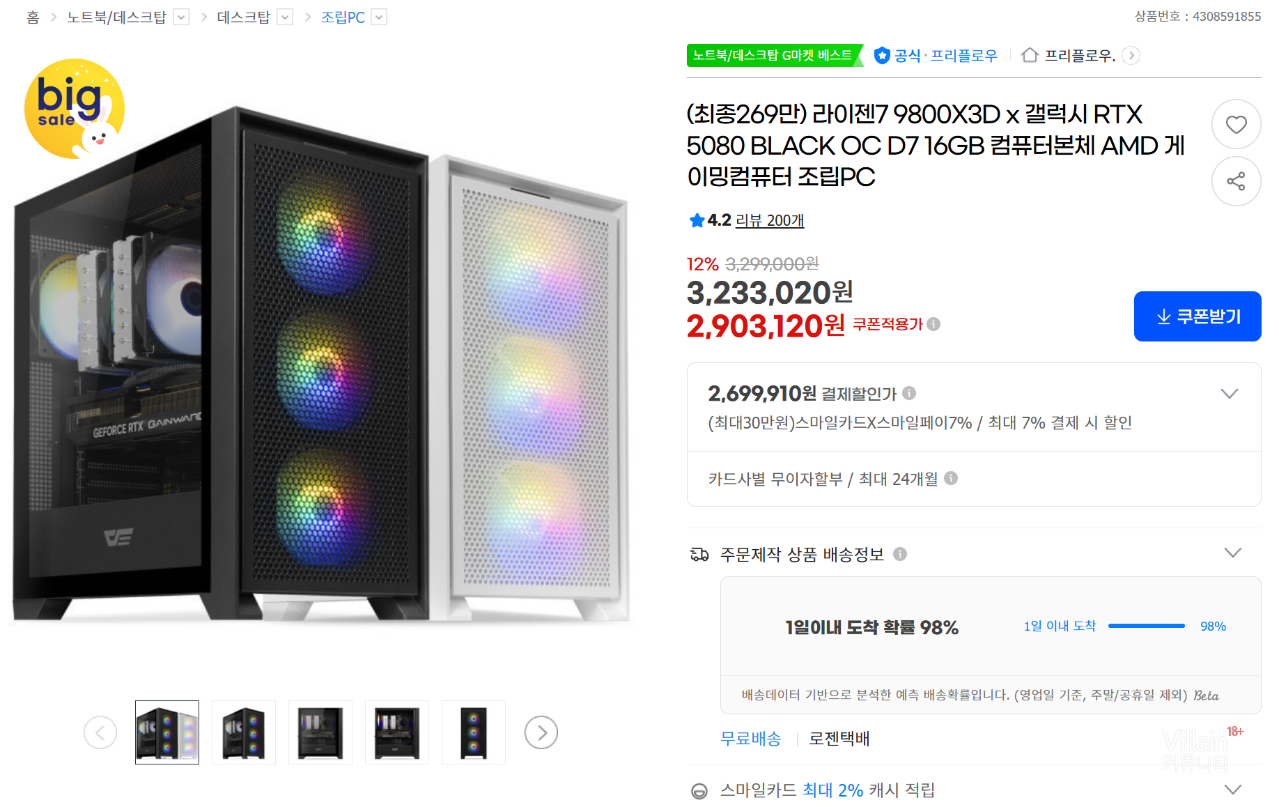The height and width of the screenshot is (807, 1279).
Task: Select the last product thumbnail image
Action: (474, 733)
